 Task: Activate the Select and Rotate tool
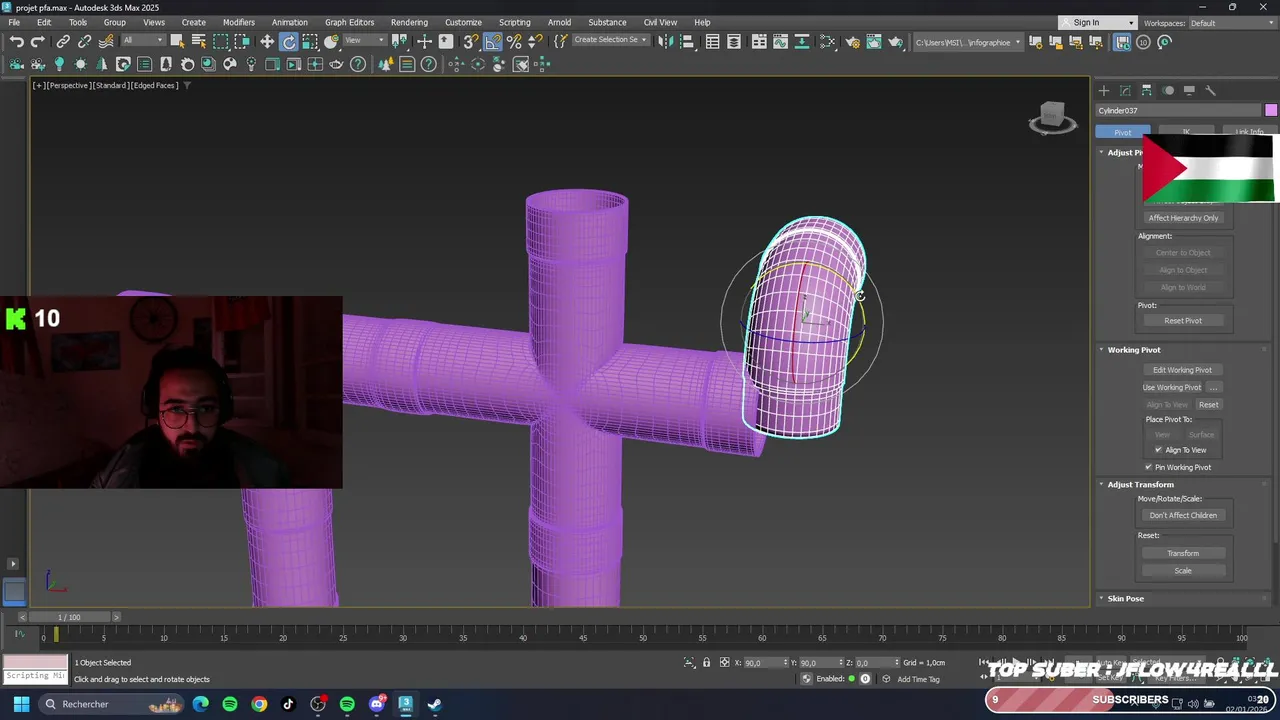(289, 41)
